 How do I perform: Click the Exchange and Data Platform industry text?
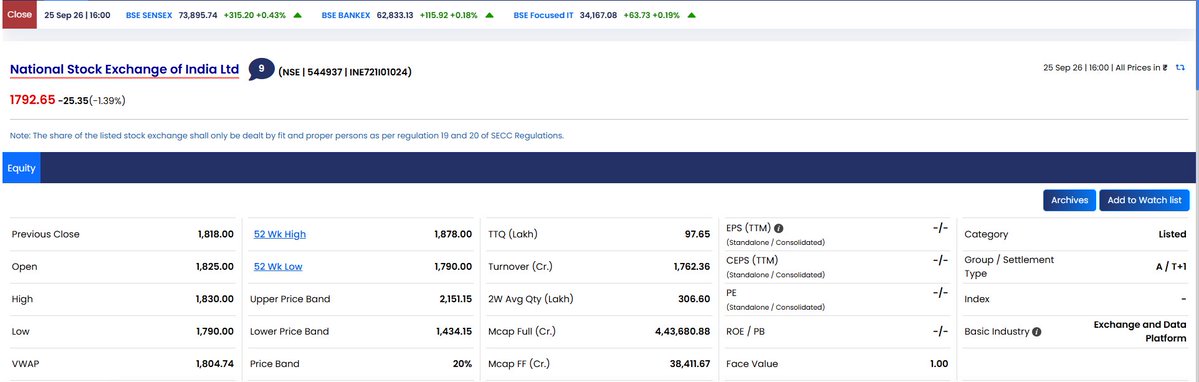point(1140,332)
